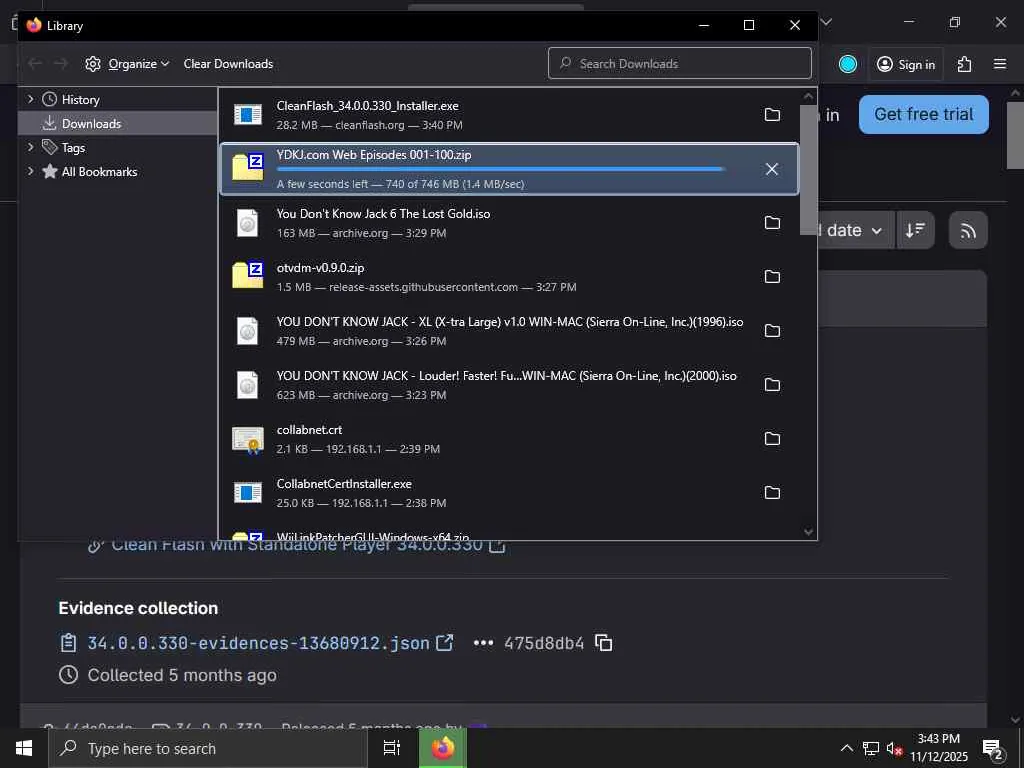Open the notification center icon
The image size is (1024, 768).
[x=992, y=749]
